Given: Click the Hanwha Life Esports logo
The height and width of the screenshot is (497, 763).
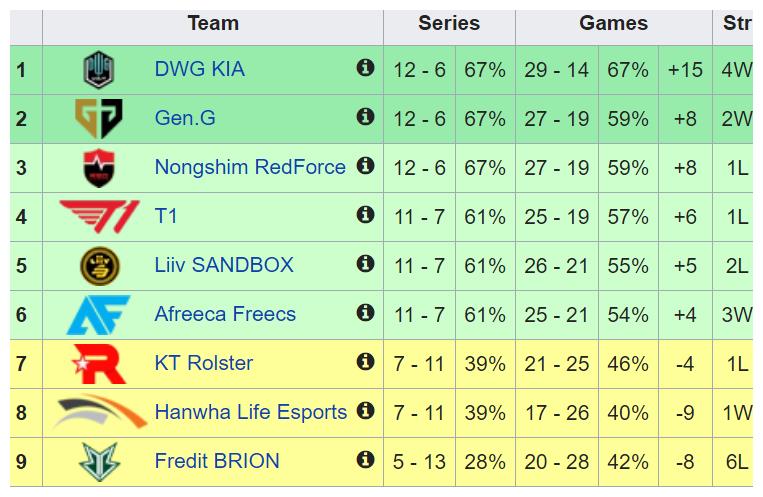Looking at the screenshot, I should 101,412.
